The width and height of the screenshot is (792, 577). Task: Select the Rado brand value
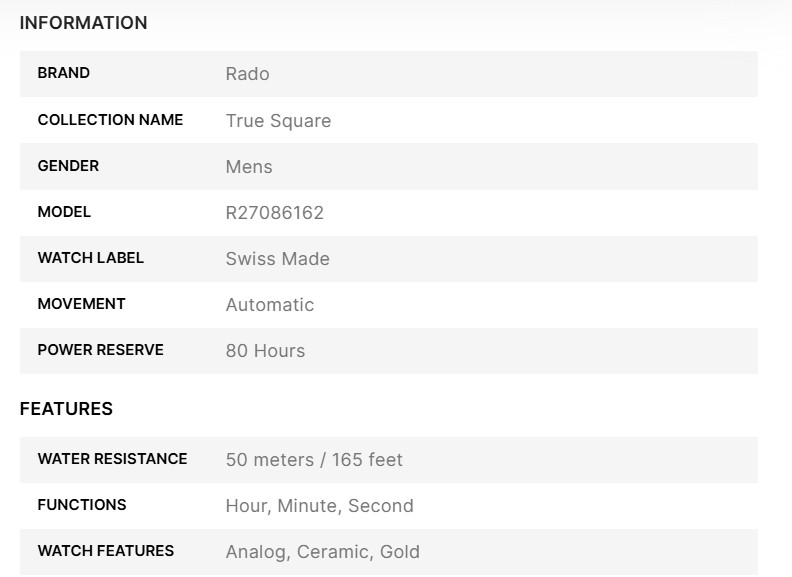point(247,74)
